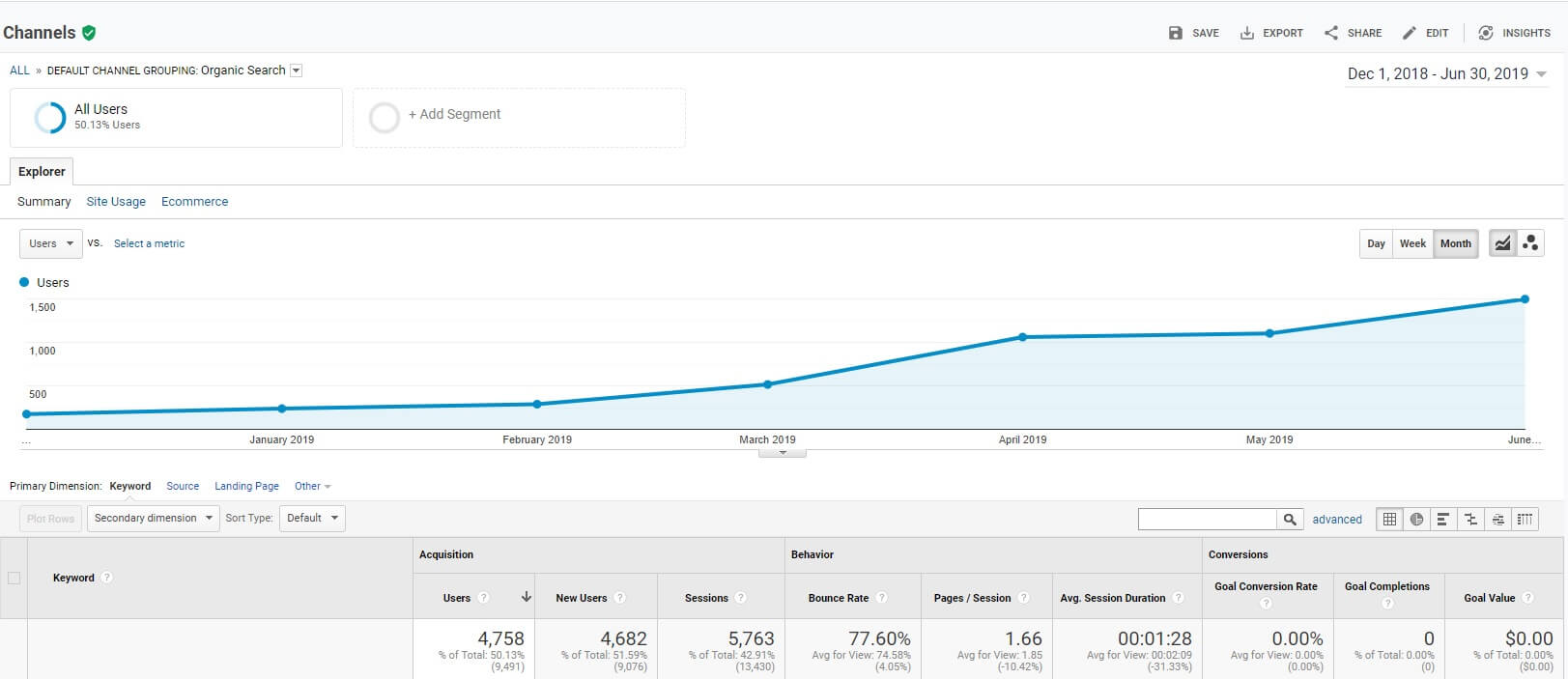Click the Plot Rows button
The image size is (1568, 679).
click(50, 519)
